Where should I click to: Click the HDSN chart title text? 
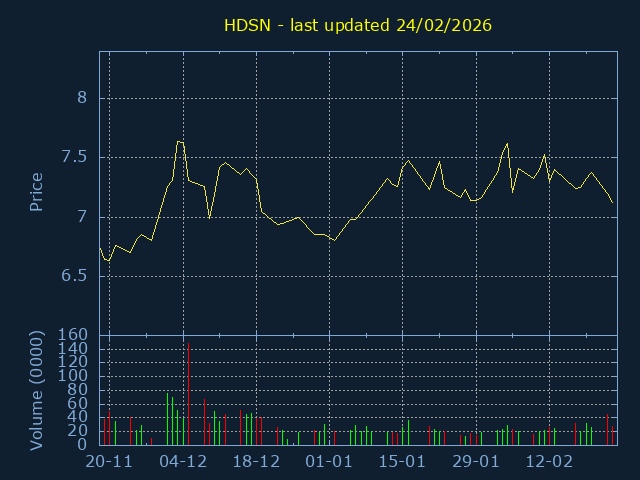point(358,24)
